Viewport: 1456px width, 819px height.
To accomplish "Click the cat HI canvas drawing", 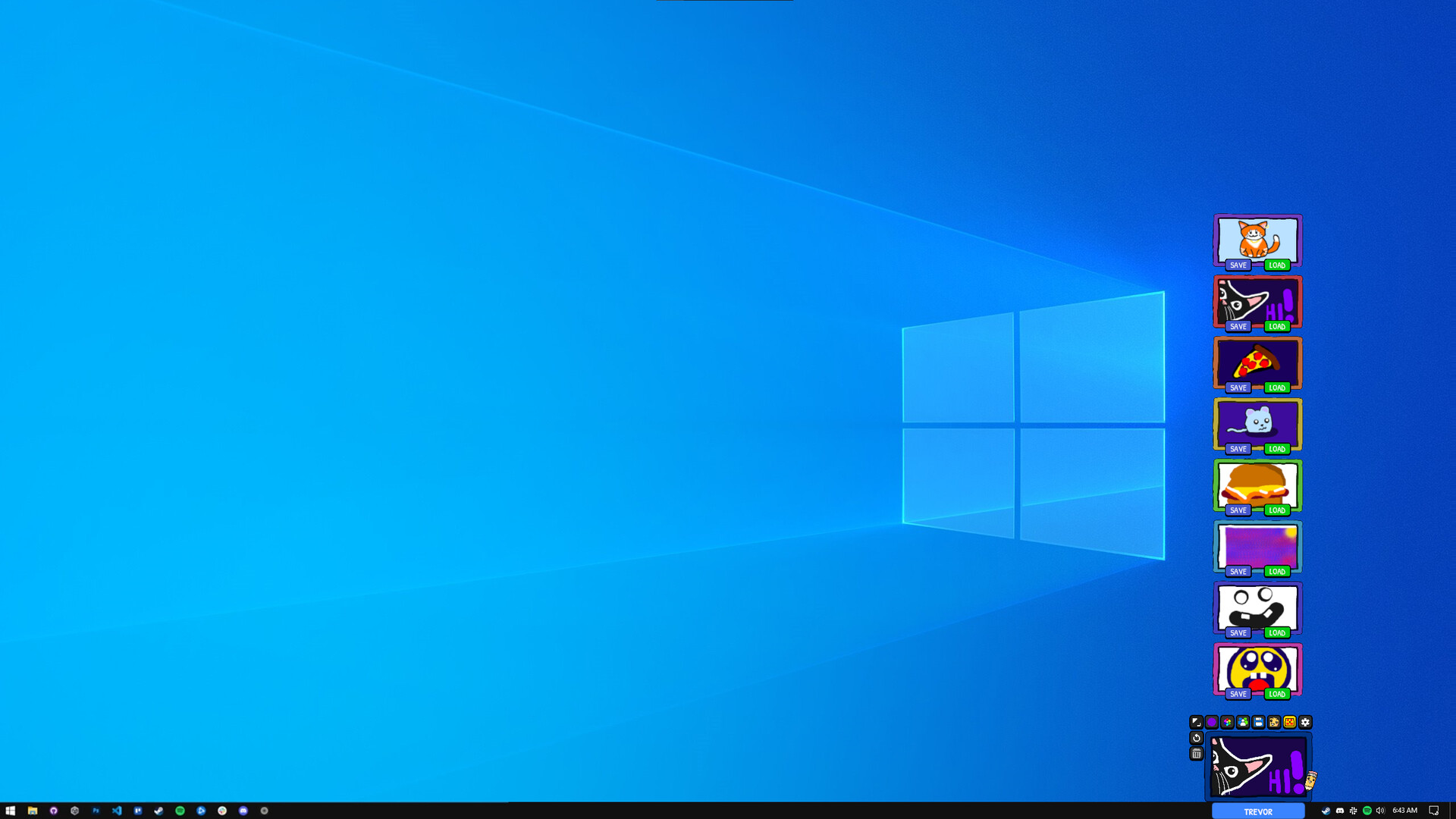I will [1258, 766].
